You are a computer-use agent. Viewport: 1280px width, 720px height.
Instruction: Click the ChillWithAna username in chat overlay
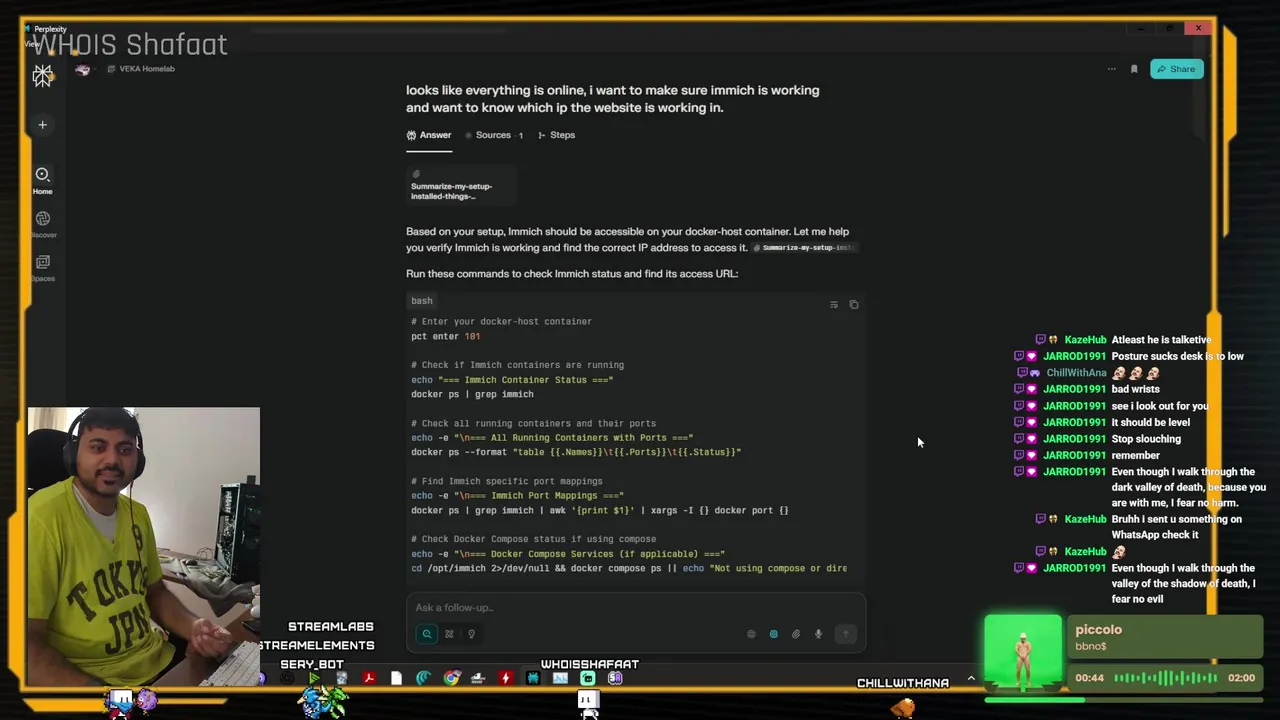point(1077,373)
